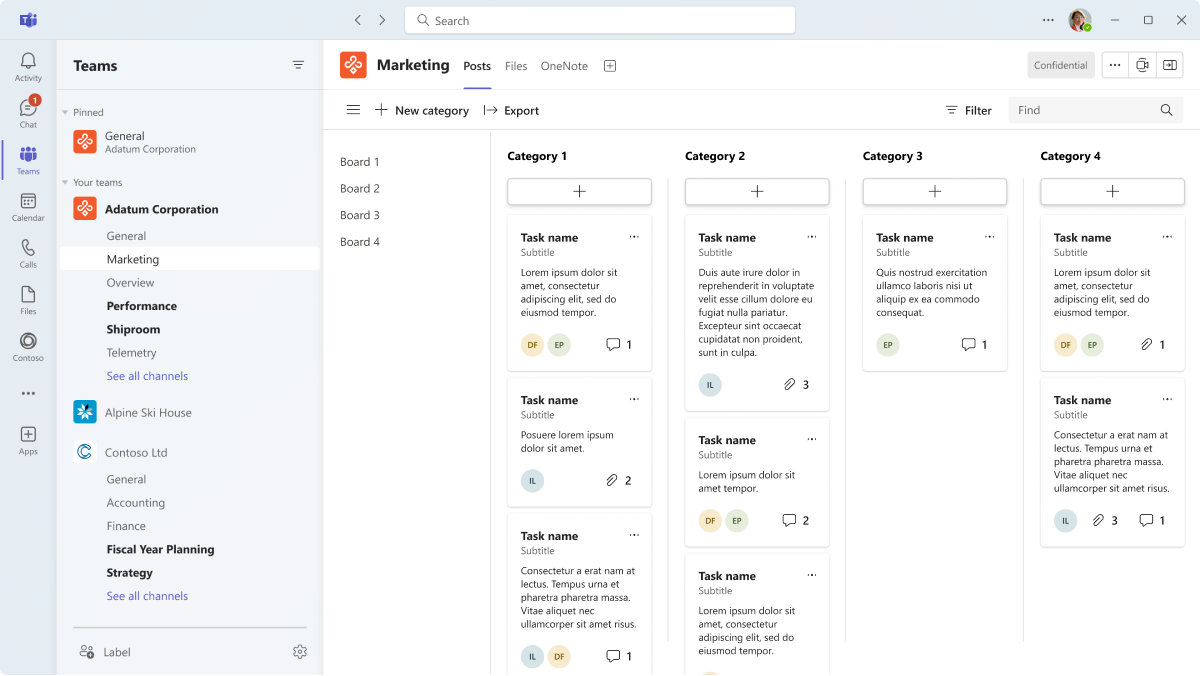Click the Find input field
This screenshot has height=676, width=1200.
coord(1085,110)
